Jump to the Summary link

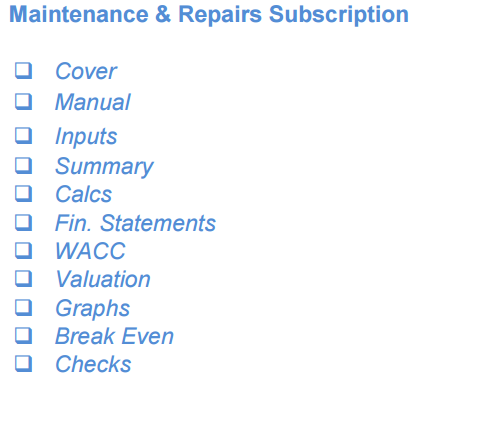click(104, 166)
